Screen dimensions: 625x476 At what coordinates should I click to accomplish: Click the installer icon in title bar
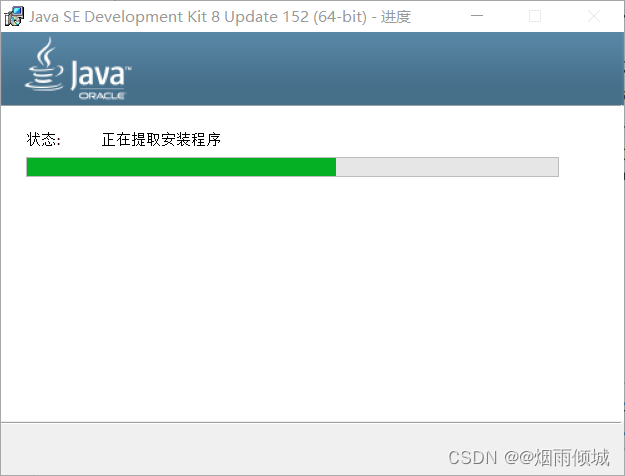point(14,16)
